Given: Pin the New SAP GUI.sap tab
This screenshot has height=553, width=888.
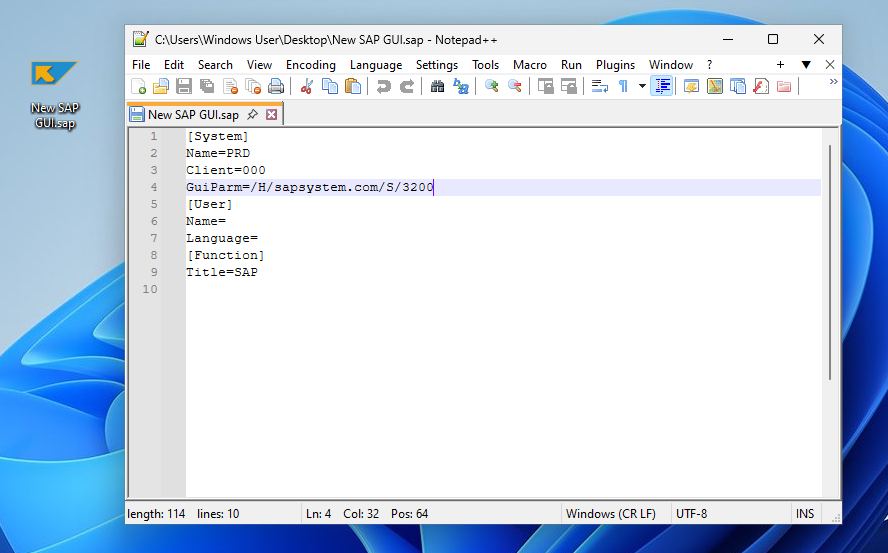Looking at the screenshot, I should coord(252,115).
